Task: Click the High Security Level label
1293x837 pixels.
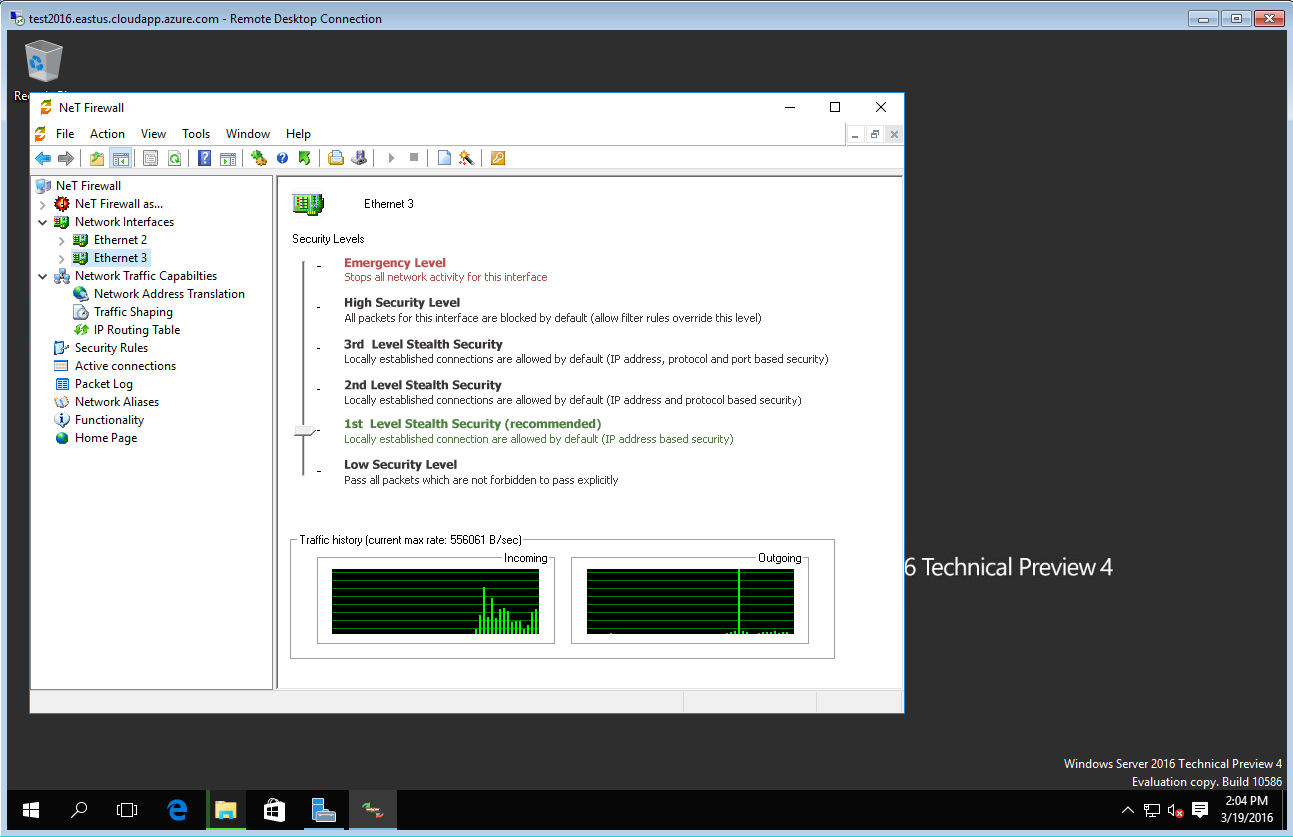Action: coord(402,302)
